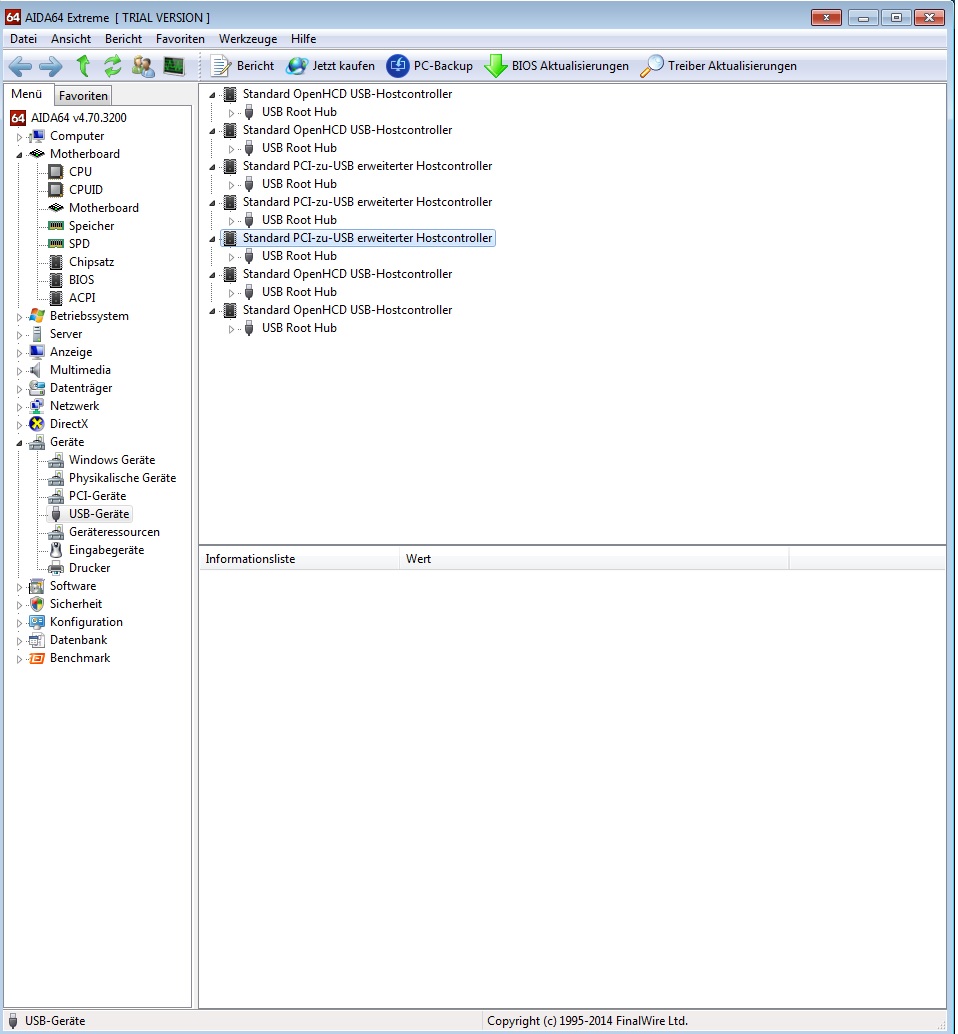This screenshot has height=1034, width=958.
Task: Expand the Sicherheit node
Action: pyautogui.click(x=19, y=605)
